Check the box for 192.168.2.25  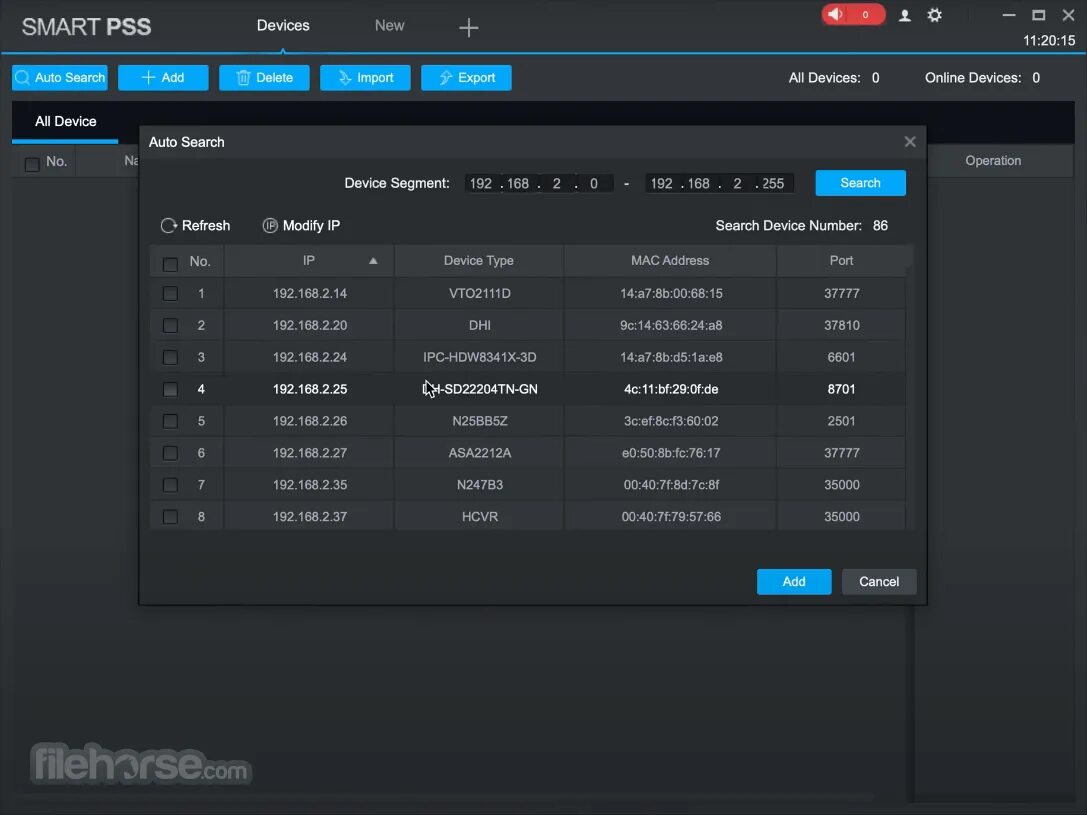pyautogui.click(x=170, y=389)
